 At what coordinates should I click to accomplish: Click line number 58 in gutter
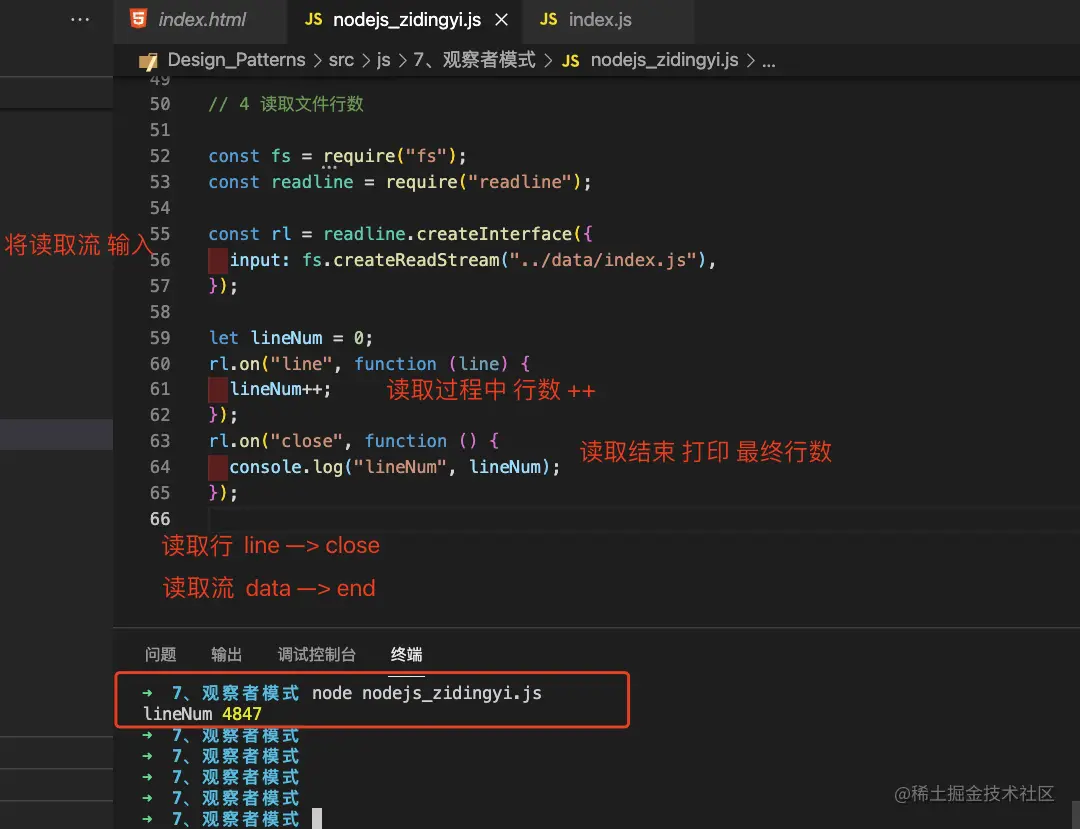pyautogui.click(x=160, y=312)
